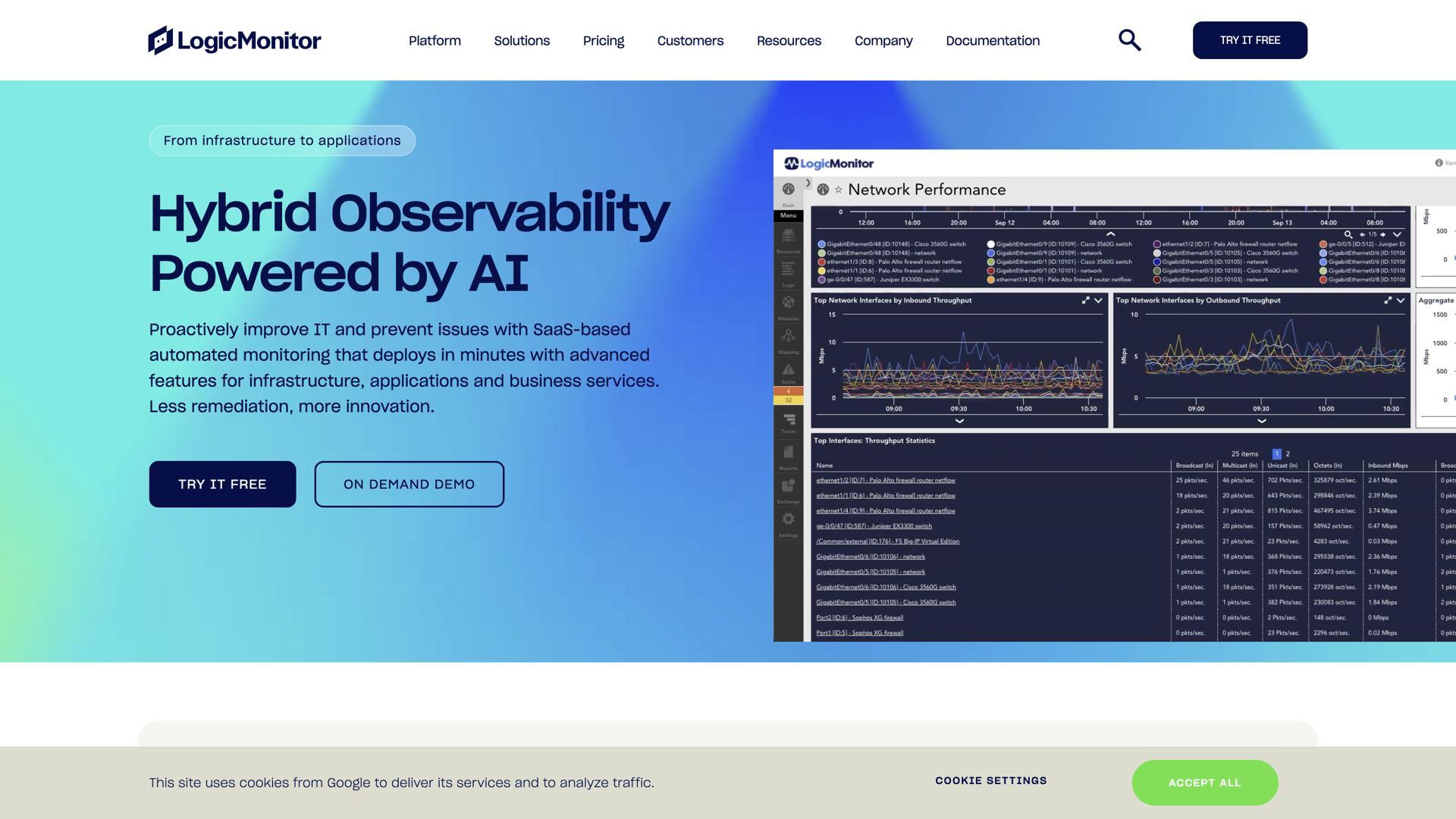The image size is (1456, 819).
Task: Open the site search magnifier icon
Action: pyautogui.click(x=1129, y=40)
